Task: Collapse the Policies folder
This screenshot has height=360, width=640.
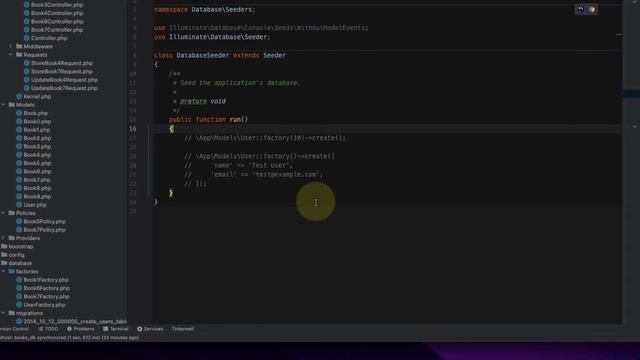Action: pos(3,213)
